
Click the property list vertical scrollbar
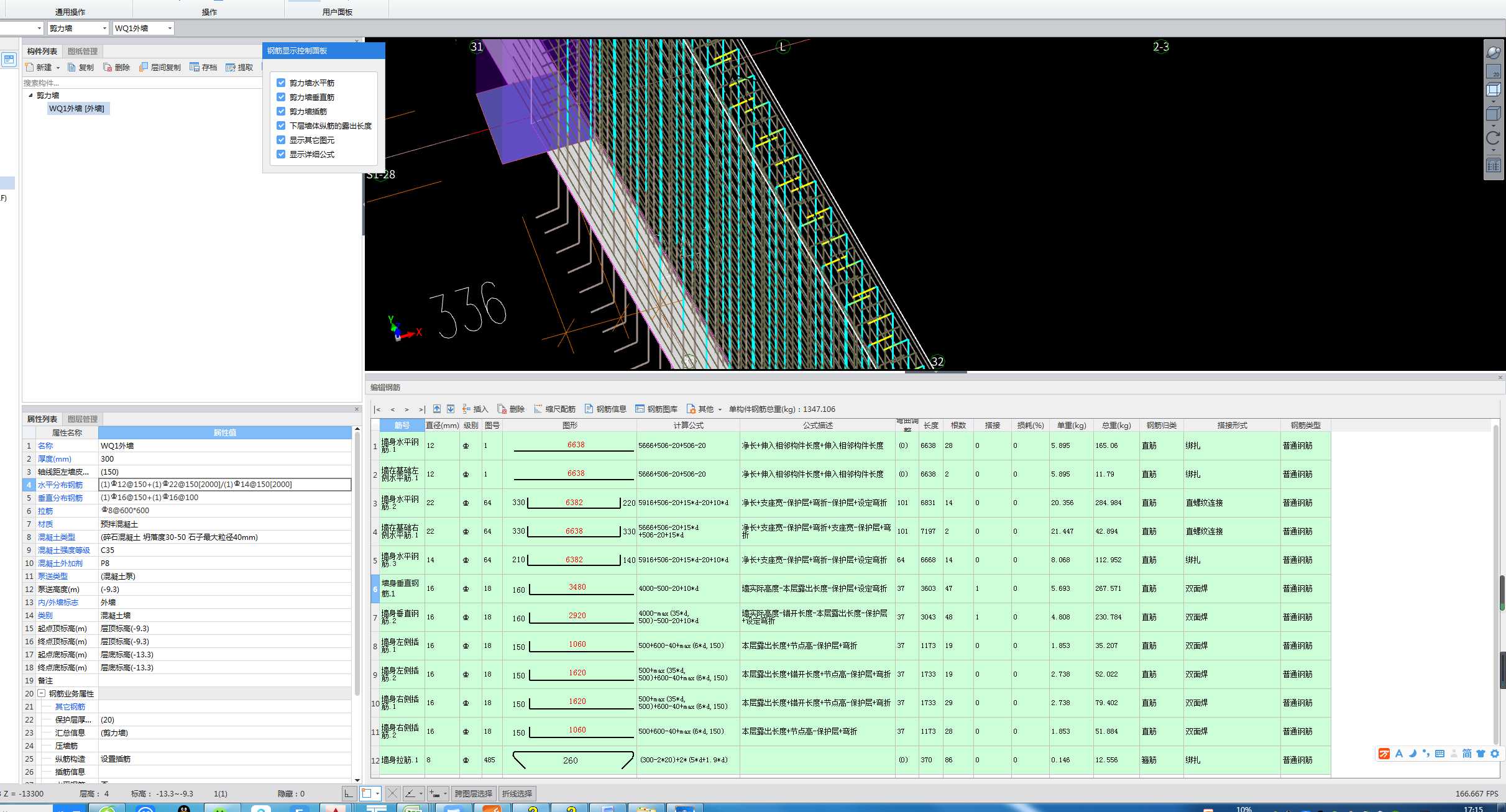(357, 562)
